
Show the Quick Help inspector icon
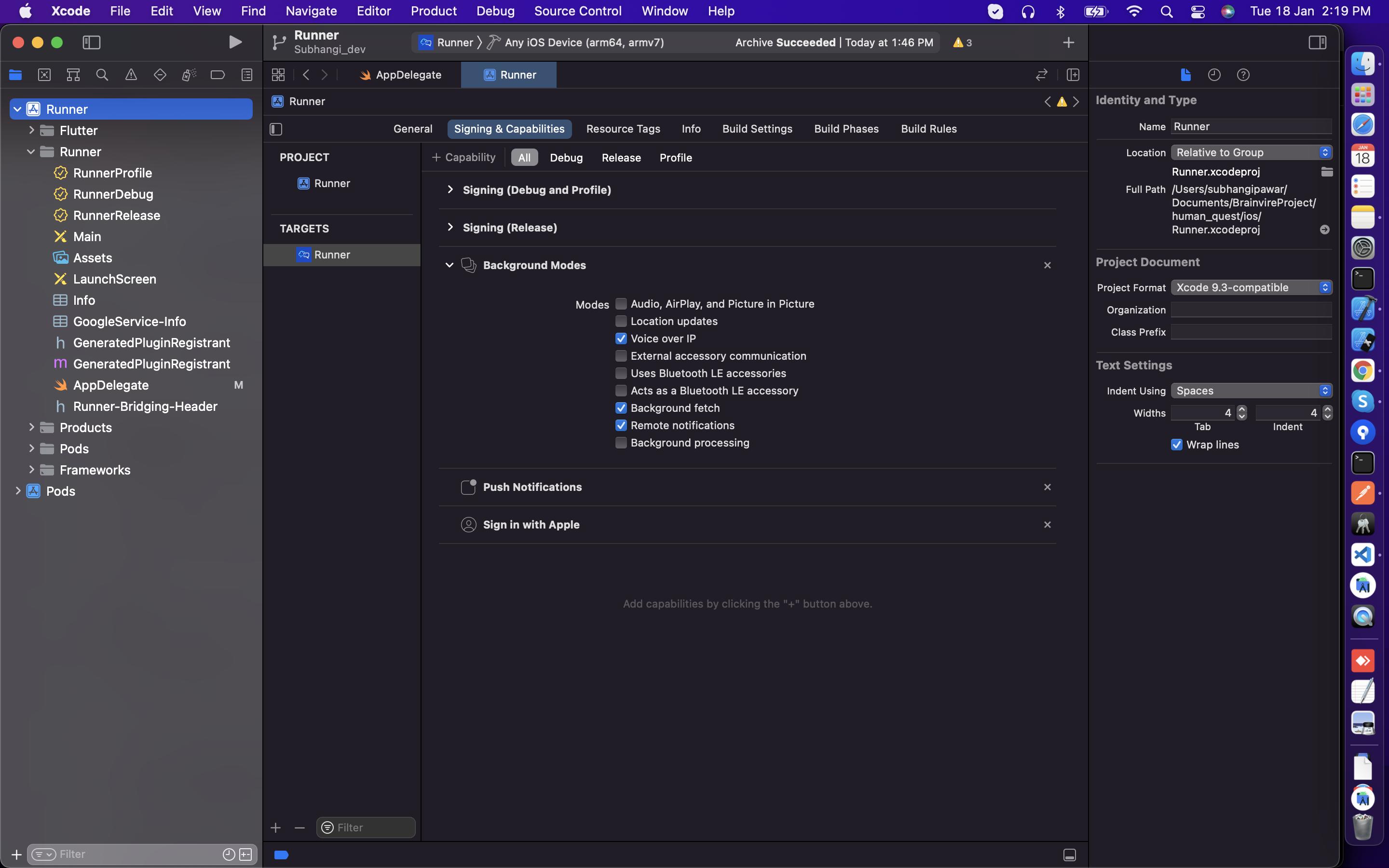pyautogui.click(x=1243, y=75)
